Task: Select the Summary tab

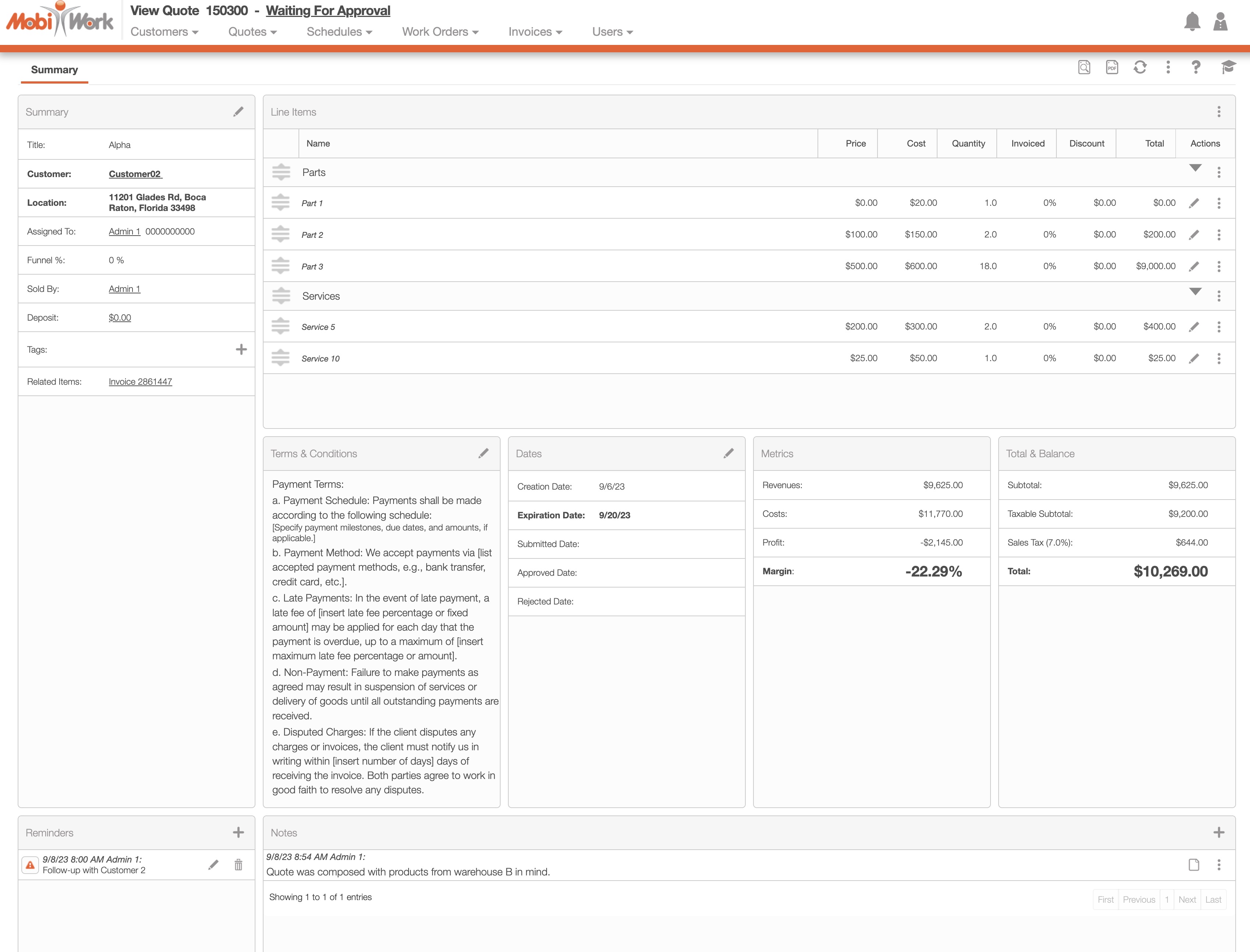Action: click(x=54, y=70)
